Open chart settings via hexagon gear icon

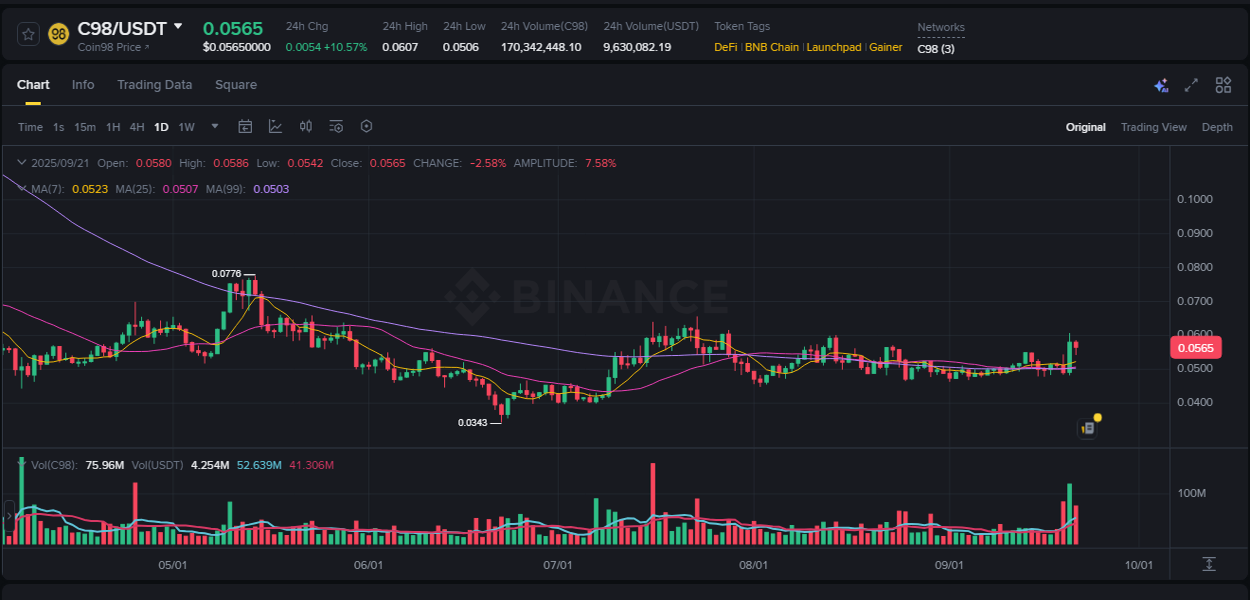366,126
